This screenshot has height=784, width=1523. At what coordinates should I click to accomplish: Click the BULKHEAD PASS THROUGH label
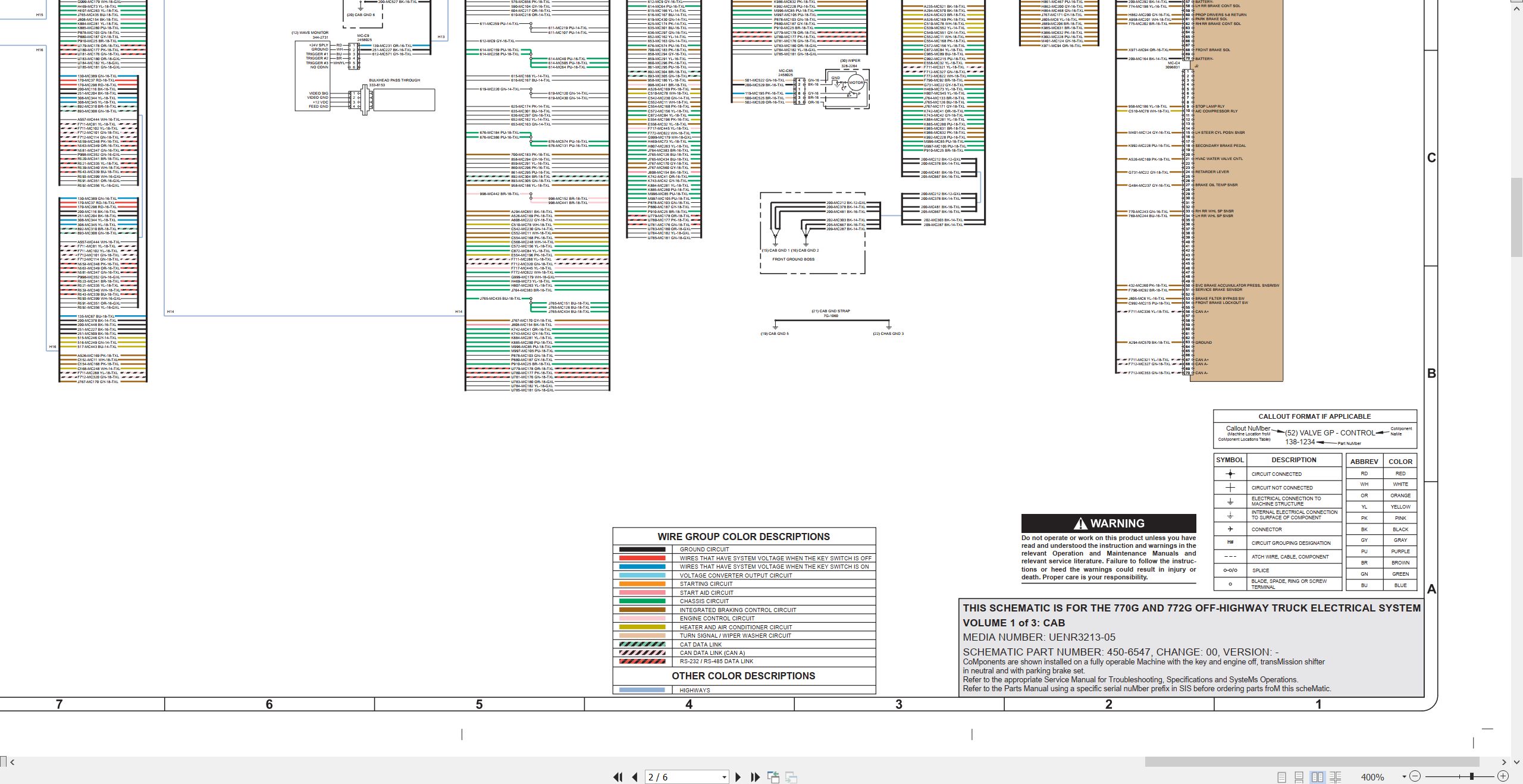[x=394, y=80]
